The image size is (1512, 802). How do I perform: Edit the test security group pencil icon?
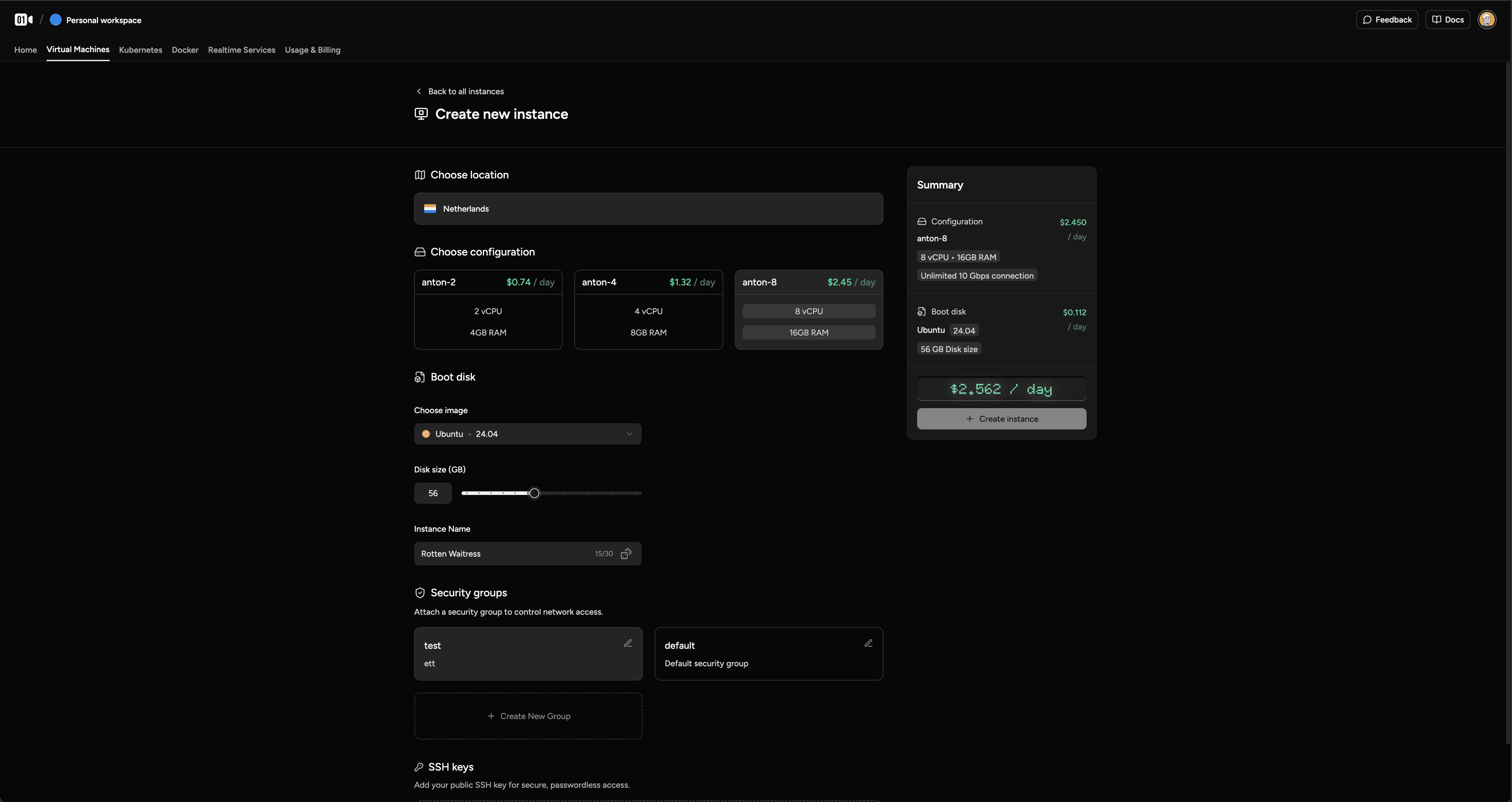coord(628,643)
